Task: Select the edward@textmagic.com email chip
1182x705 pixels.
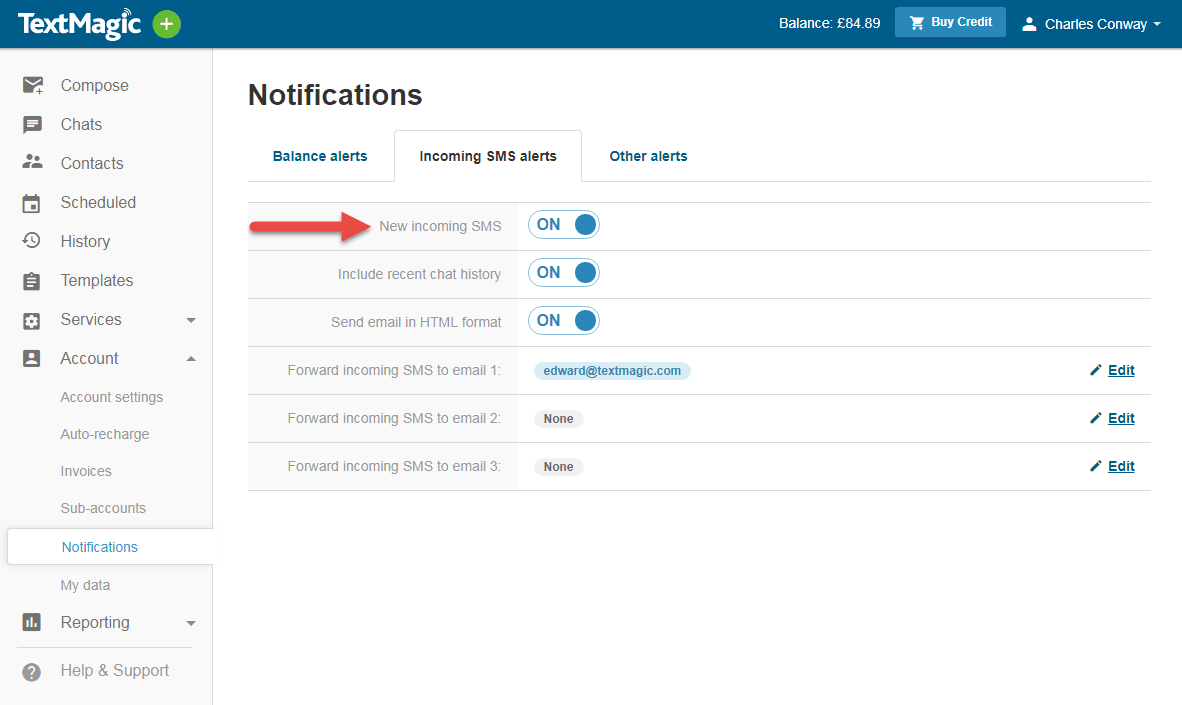Action: pyautogui.click(x=612, y=370)
